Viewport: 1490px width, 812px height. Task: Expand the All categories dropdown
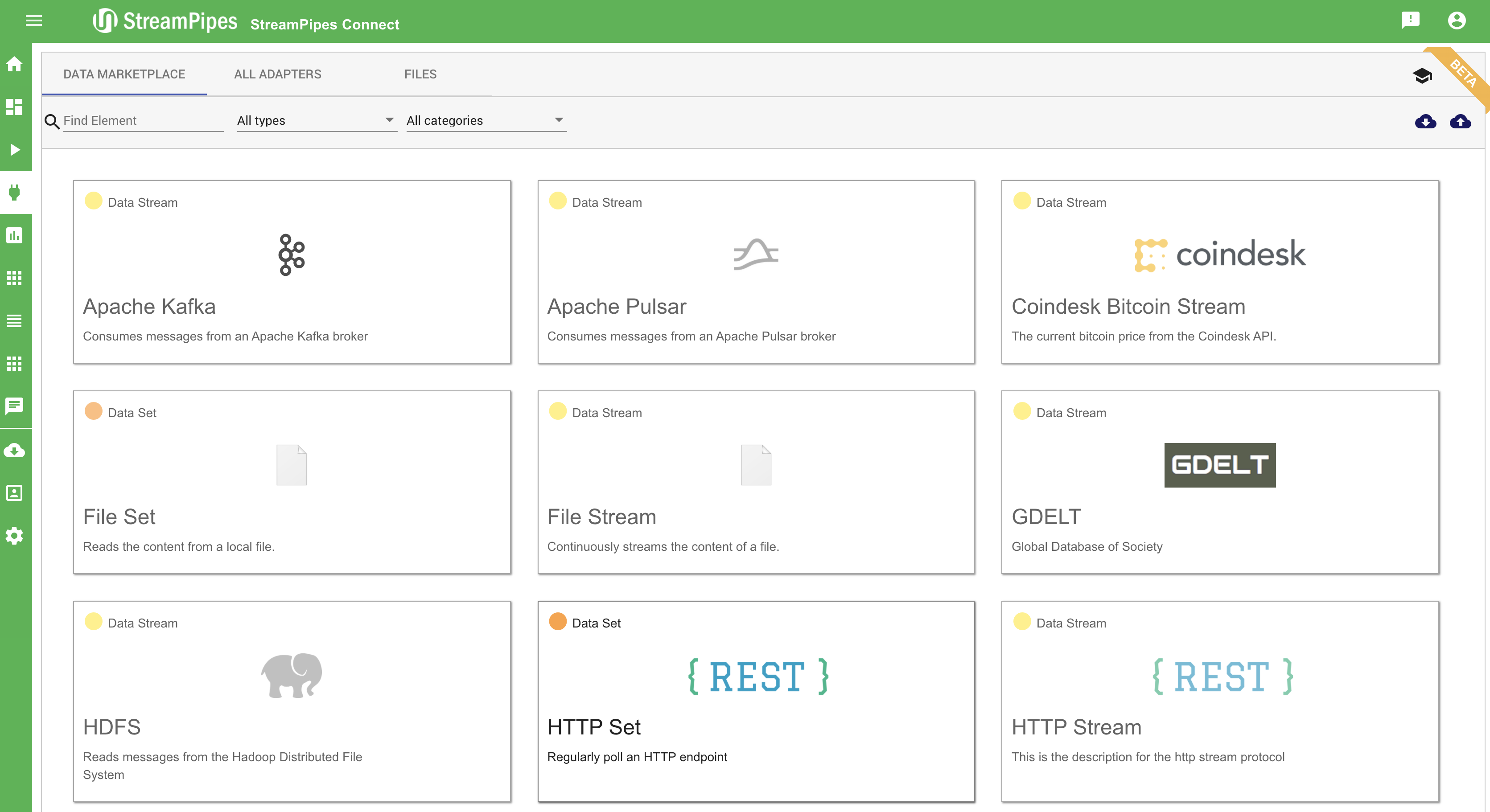click(485, 120)
